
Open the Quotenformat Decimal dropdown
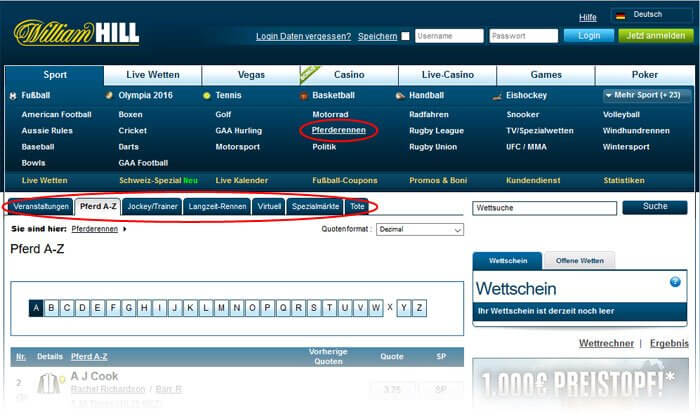coord(420,229)
